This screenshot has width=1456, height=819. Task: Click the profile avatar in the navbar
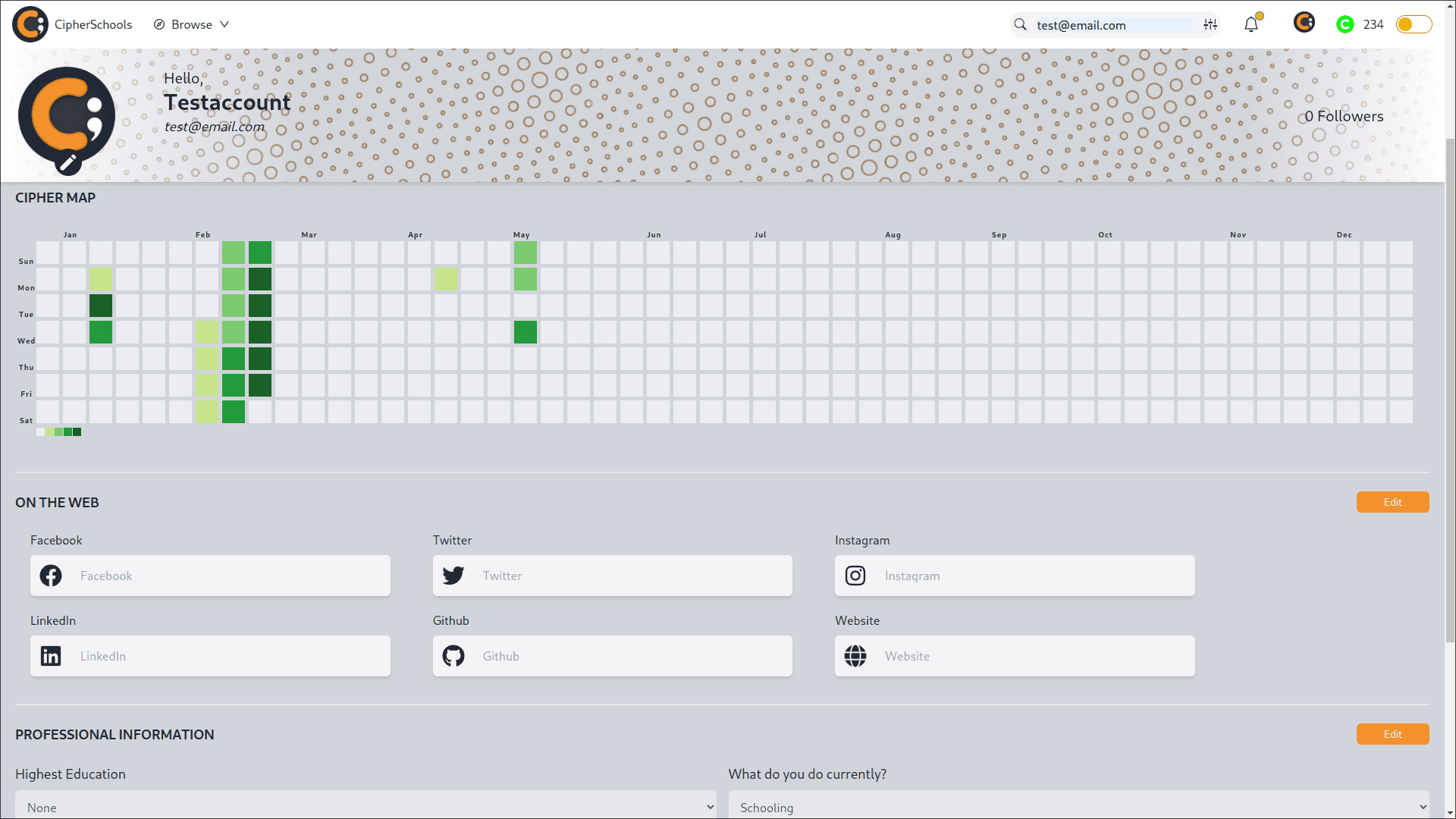click(x=1304, y=23)
